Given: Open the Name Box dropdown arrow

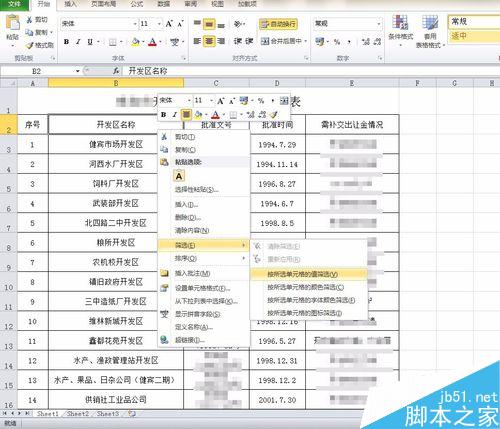Looking at the screenshot, I should pos(77,71).
